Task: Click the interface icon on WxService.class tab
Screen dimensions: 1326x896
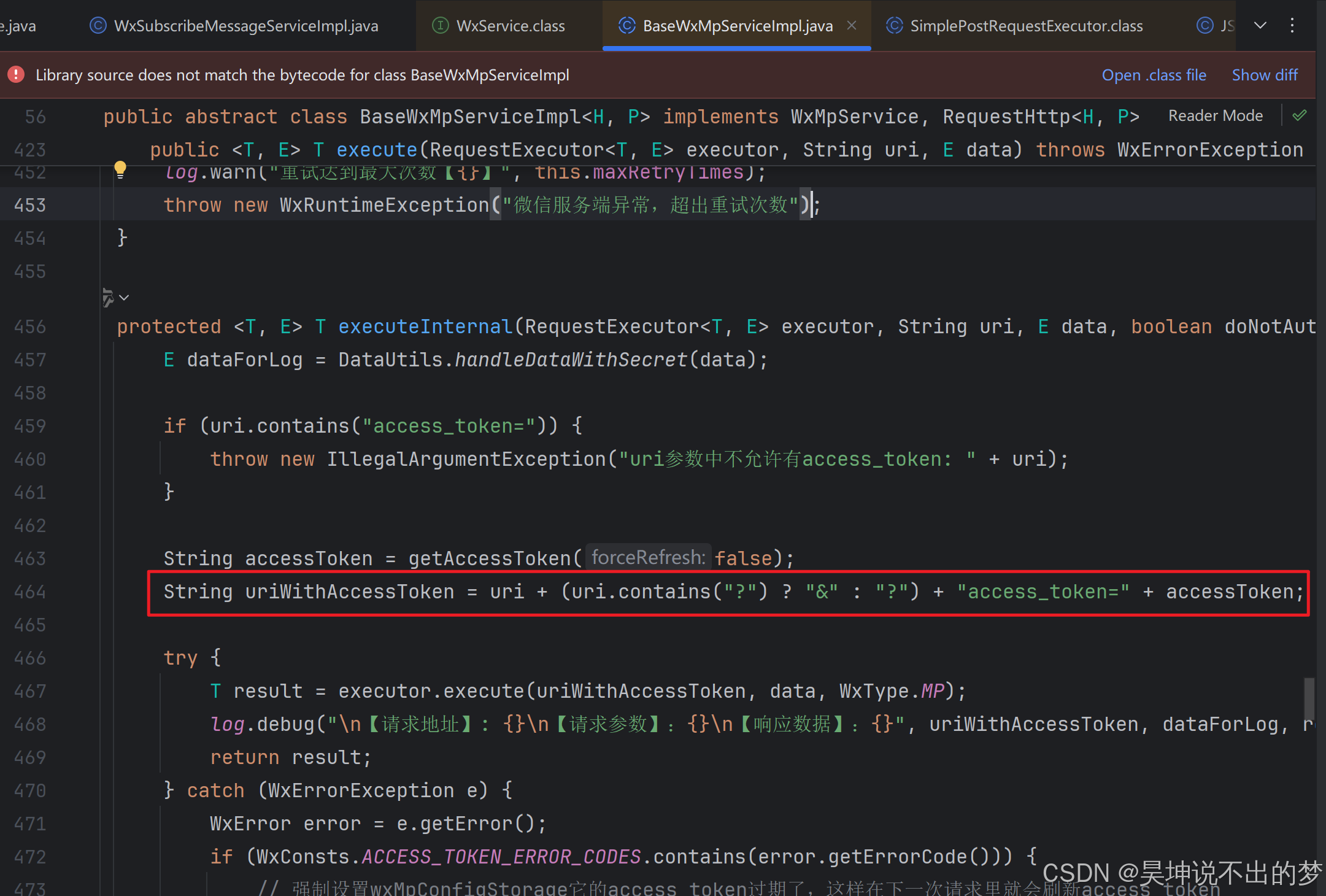Action: (441, 26)
